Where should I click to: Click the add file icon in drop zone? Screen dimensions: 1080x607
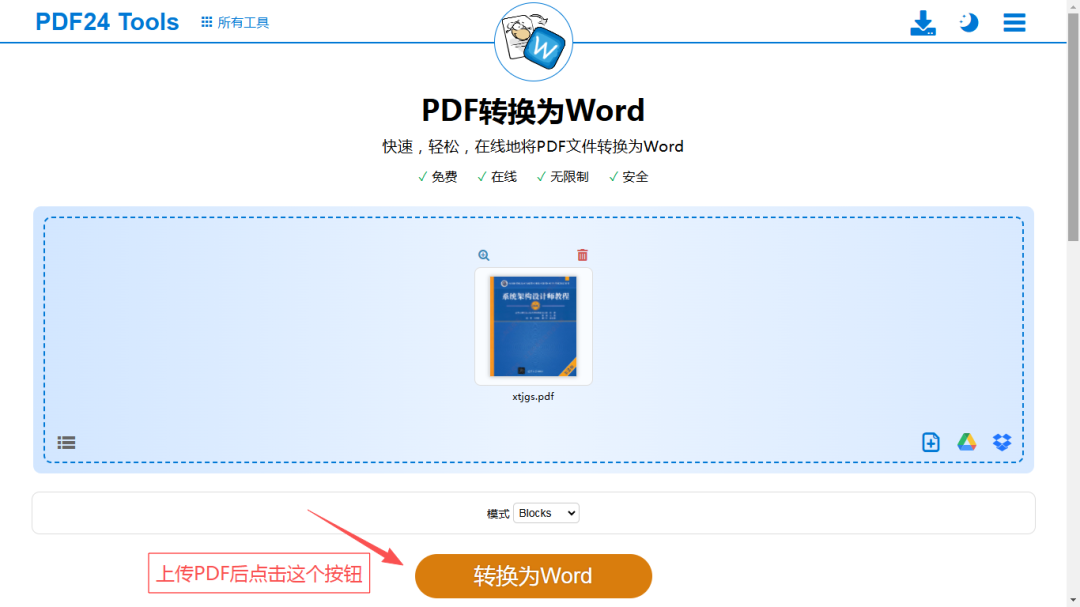(930, 442)
